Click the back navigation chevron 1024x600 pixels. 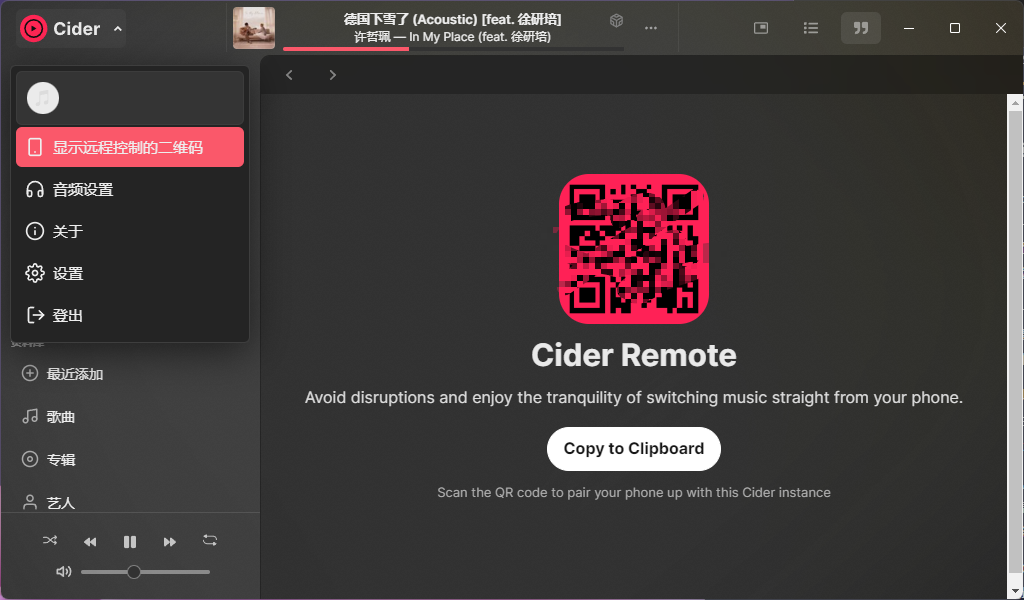[x=289, y=74]
